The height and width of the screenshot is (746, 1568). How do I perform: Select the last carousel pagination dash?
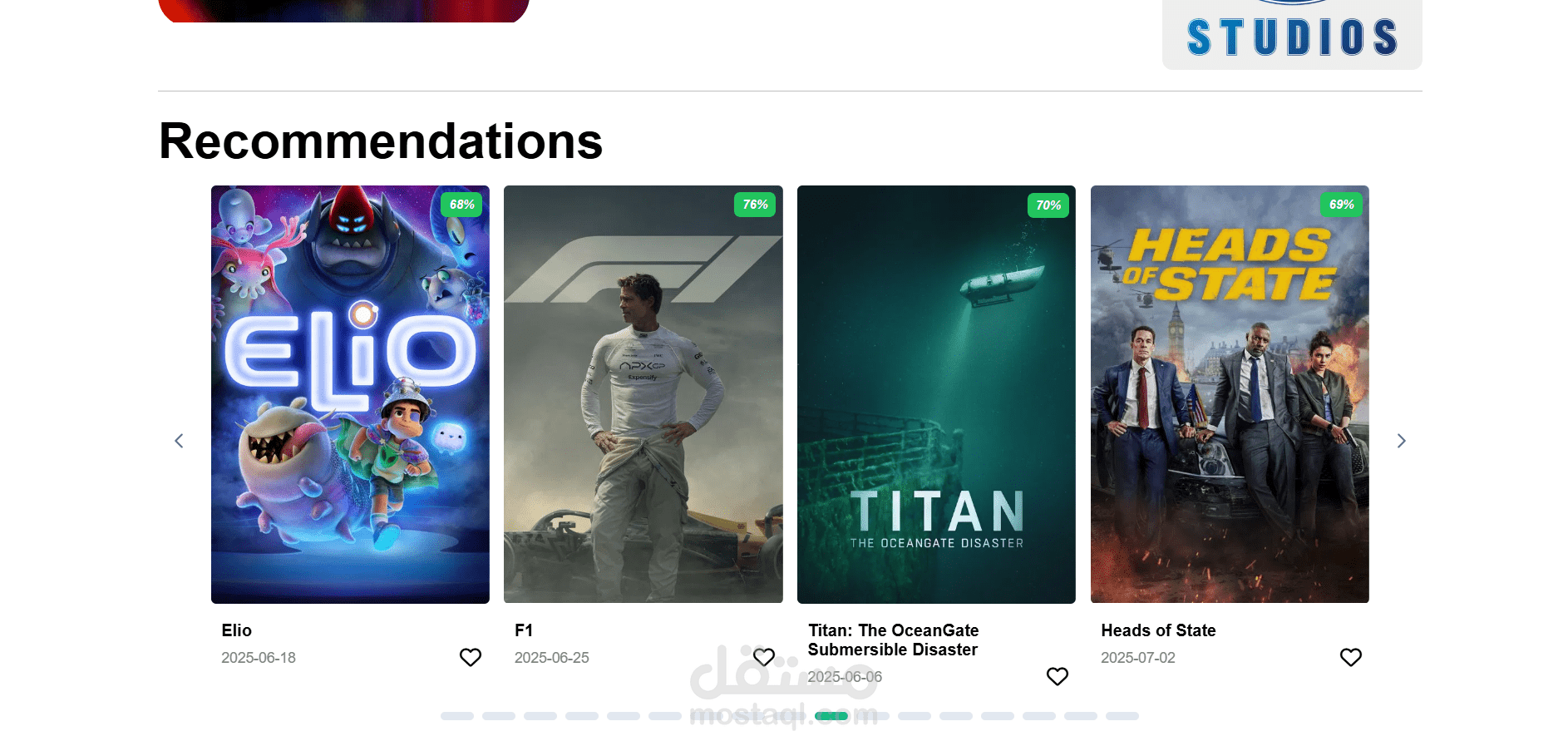(x=1122, y=716)
